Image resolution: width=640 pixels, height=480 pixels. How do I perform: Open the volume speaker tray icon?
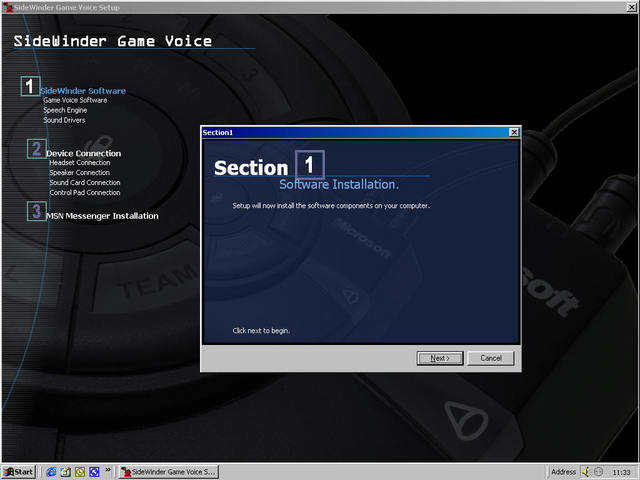pyautogui.click(x=587, y=472)
